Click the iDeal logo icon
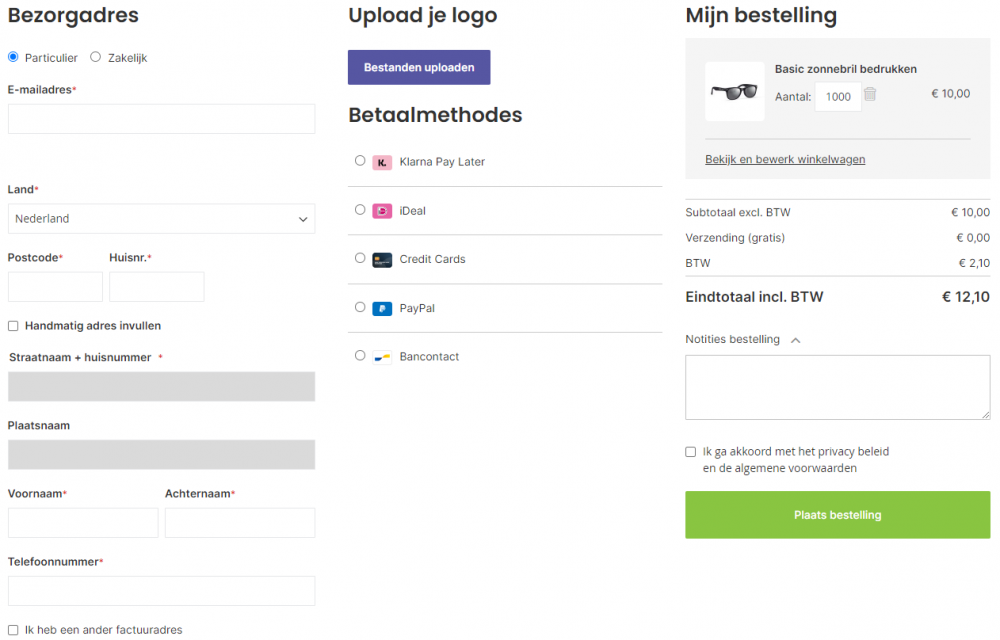This screenshot has width=1000, height=640. click(382, 211)
